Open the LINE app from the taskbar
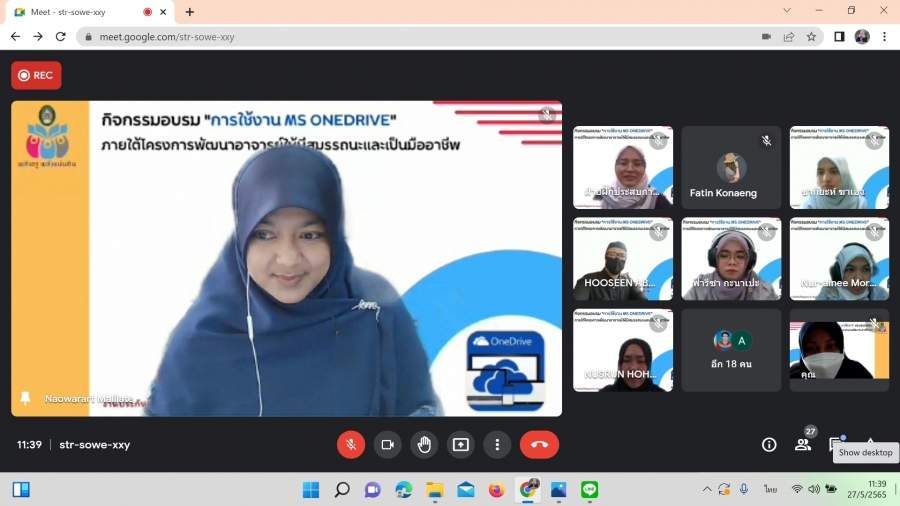This screenshot has width=900, height=506. coord(589,489)
